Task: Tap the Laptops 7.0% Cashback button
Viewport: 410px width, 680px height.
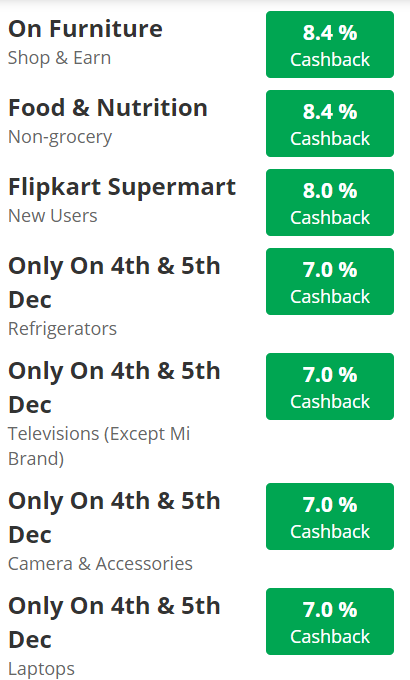Action: tap(330, 621)
